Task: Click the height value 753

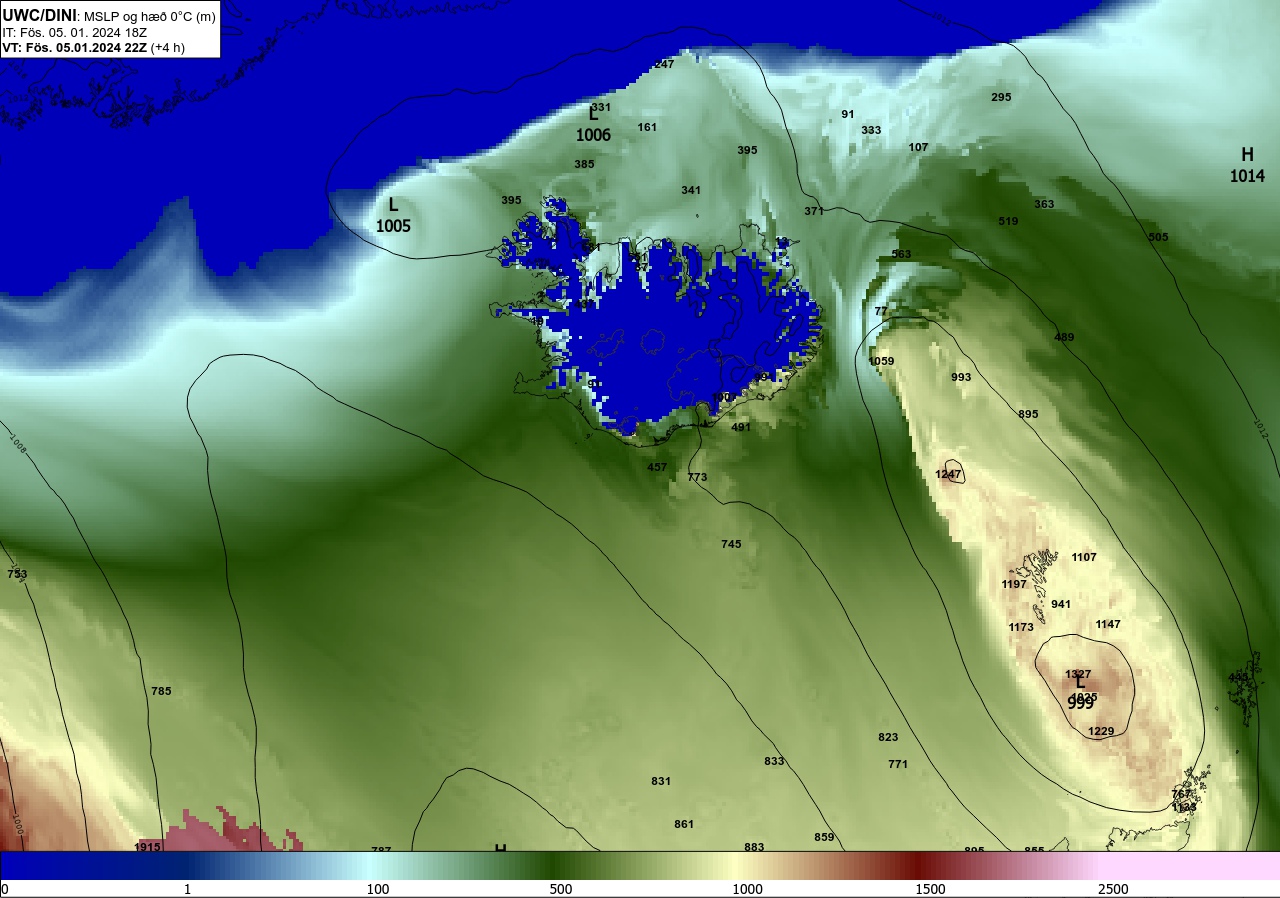Action: [x=17, y=574]
